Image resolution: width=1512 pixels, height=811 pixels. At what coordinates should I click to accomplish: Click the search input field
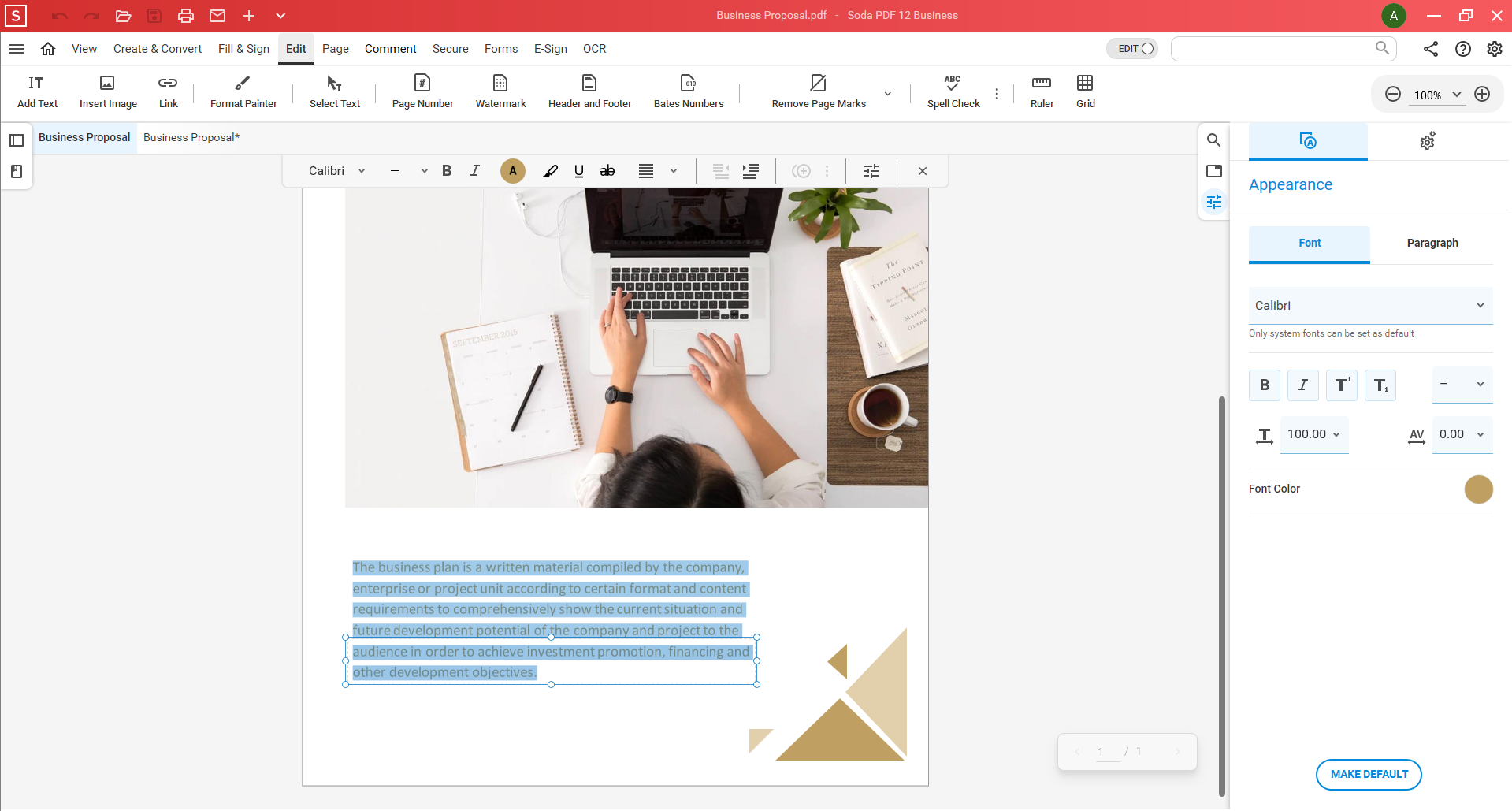click(1284, 49)
